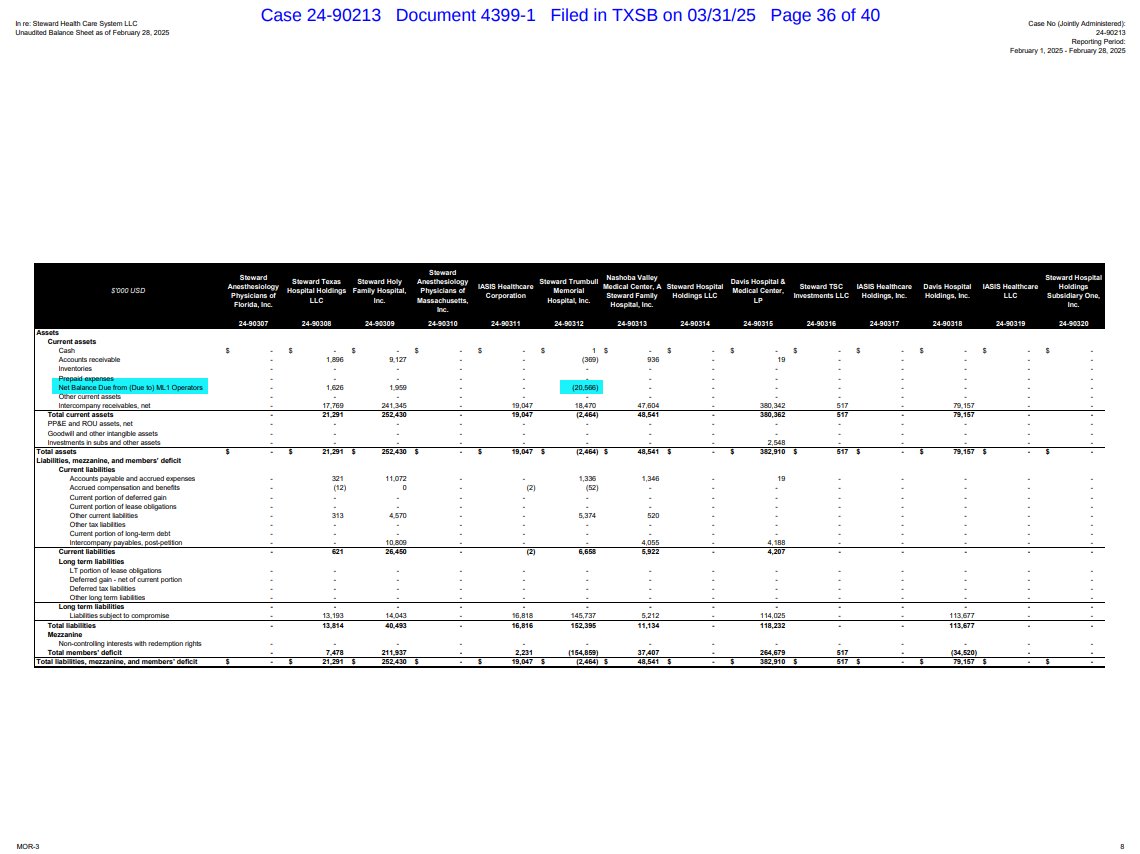This screenshot has height=854, width=1140.
Task: Select 'Non-controlling interests with redemption rights' label
Action: (130, 644)
